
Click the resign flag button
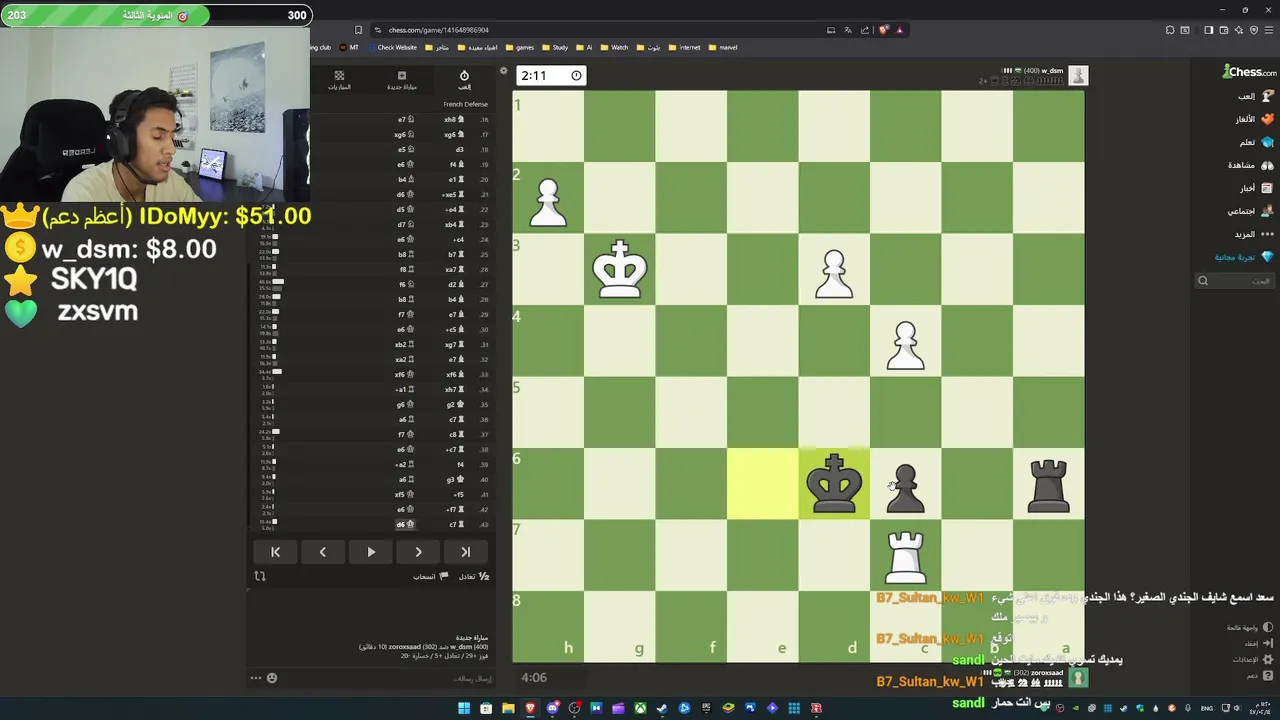pyautogui.click(x=430, y=576)
